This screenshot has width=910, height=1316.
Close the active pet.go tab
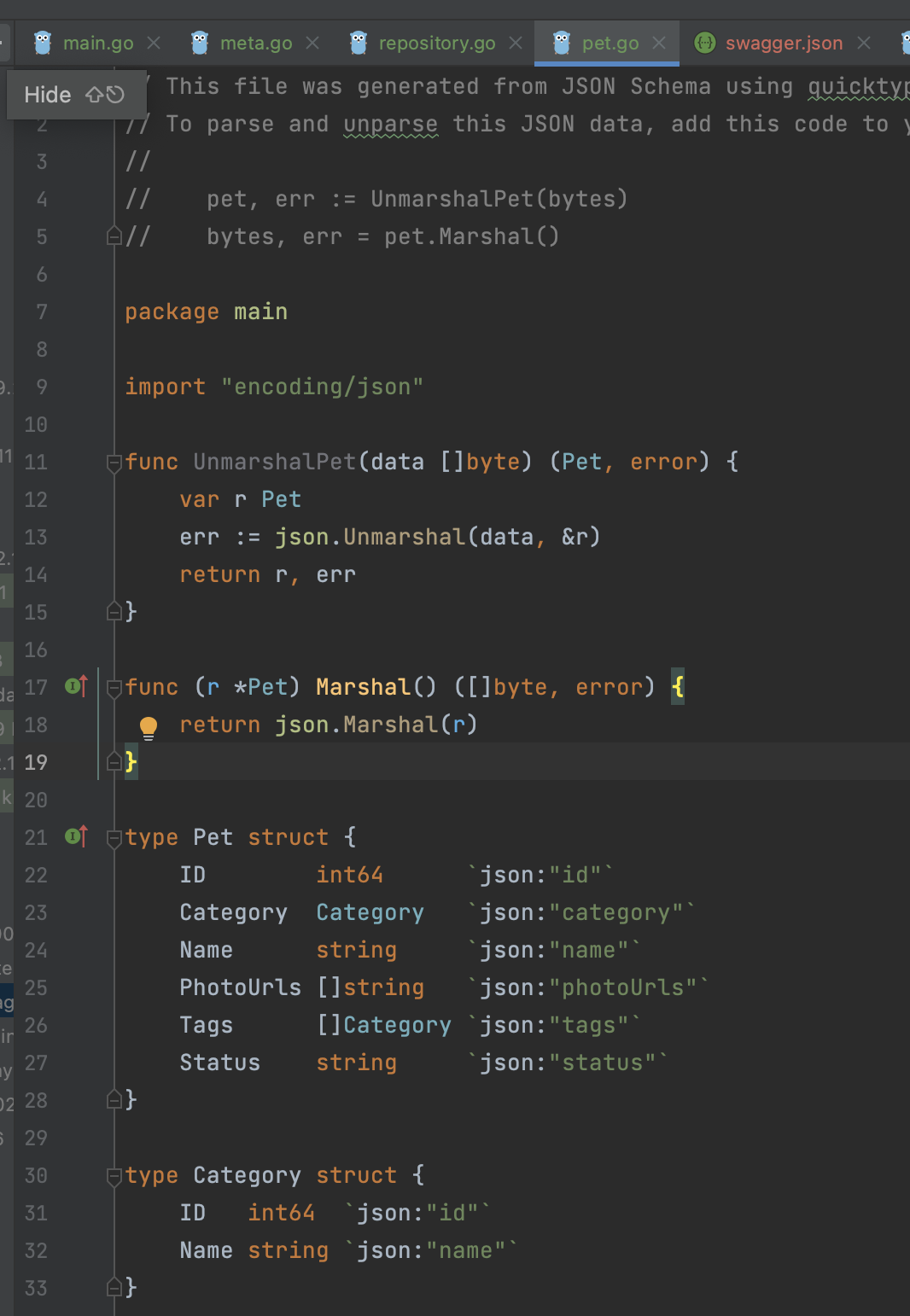point(659,43)
